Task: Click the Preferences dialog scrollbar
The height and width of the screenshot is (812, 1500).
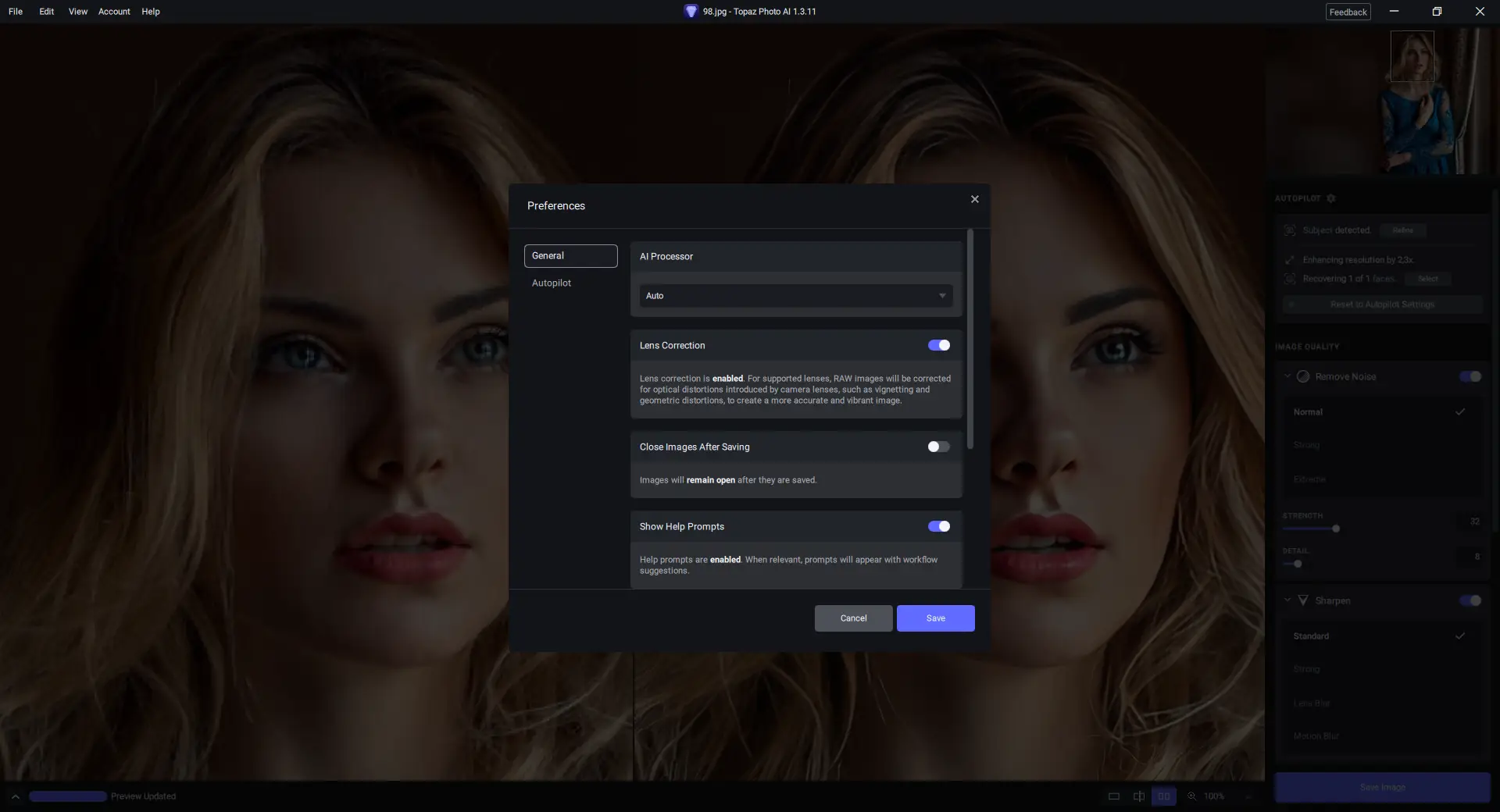Action: click(970, 339)
